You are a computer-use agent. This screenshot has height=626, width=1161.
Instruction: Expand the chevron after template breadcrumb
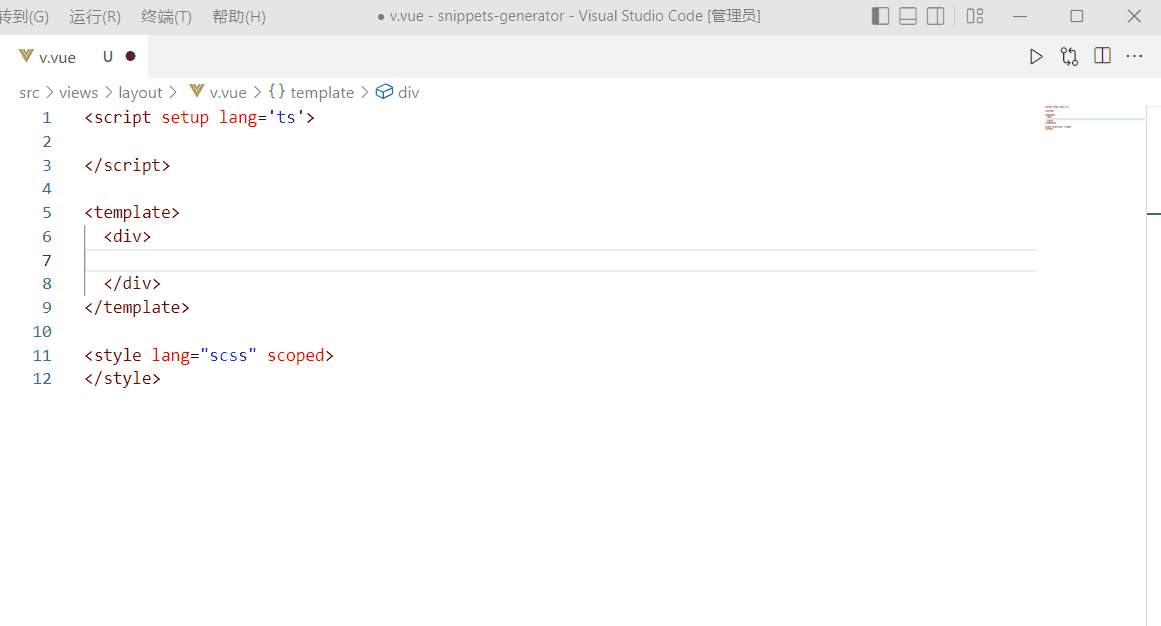pyautogui.click(x=364, y=93)
